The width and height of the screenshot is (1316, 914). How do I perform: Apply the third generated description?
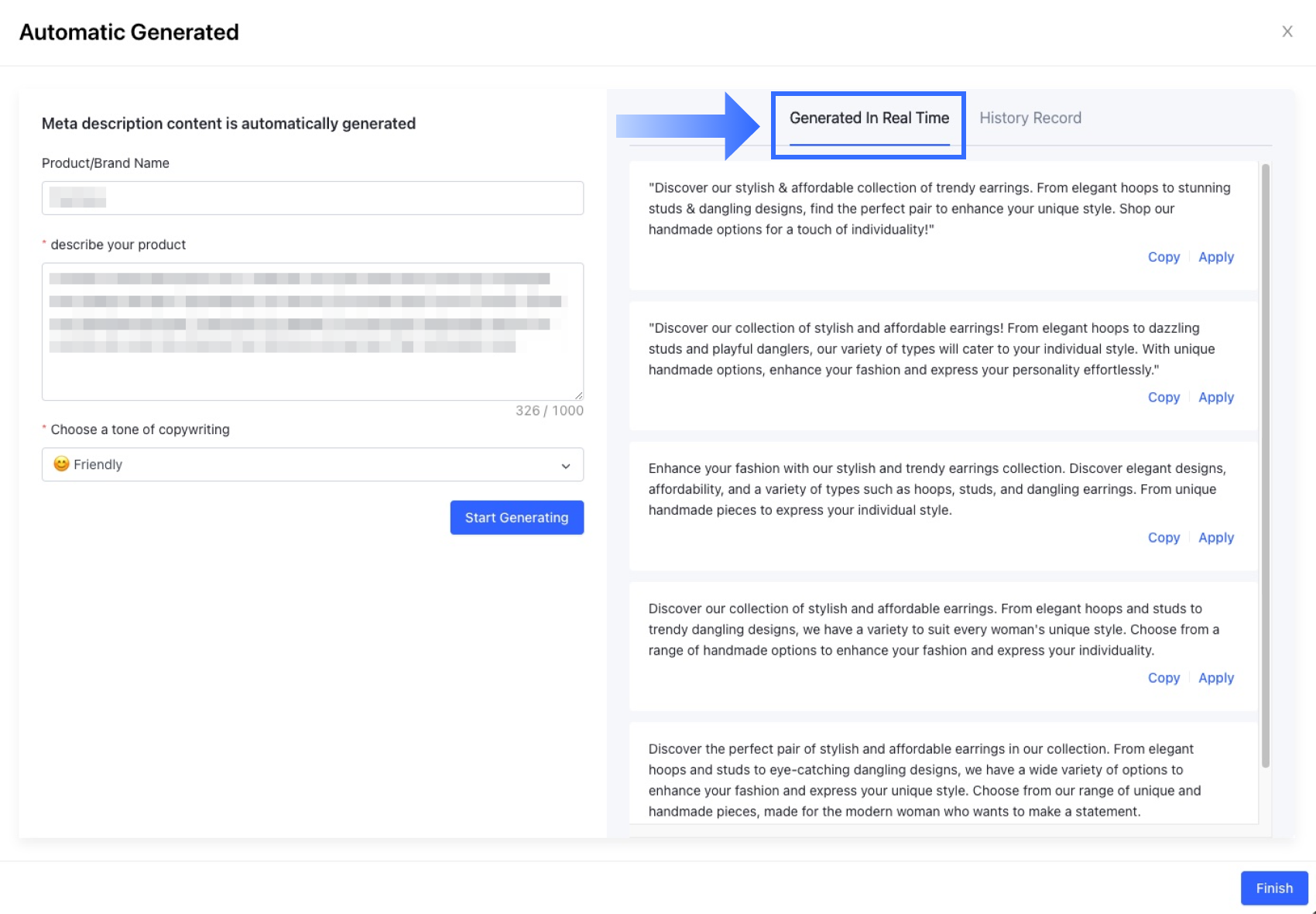pyautogui.click(x=1216, y=537)
